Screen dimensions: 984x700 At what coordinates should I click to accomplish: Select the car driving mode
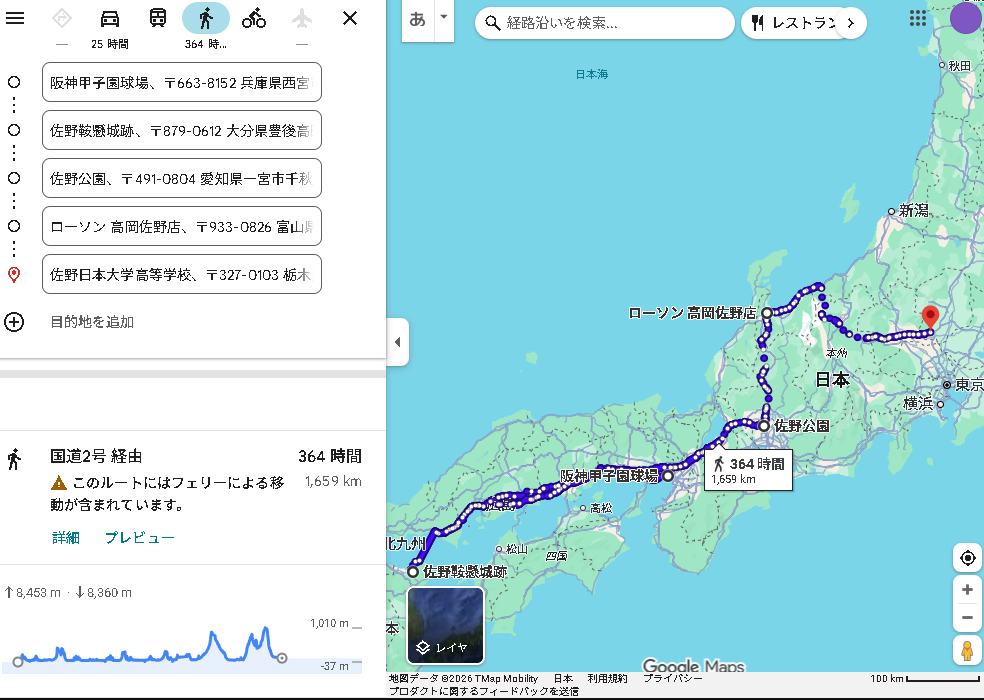coord(110,18)
